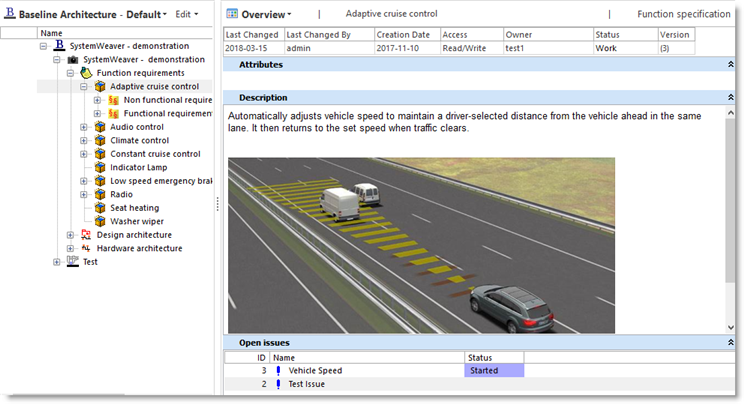The width and height of the screenshot is (744, 404).
Task: Click the Radio box icon
Action: click(100, 194)
